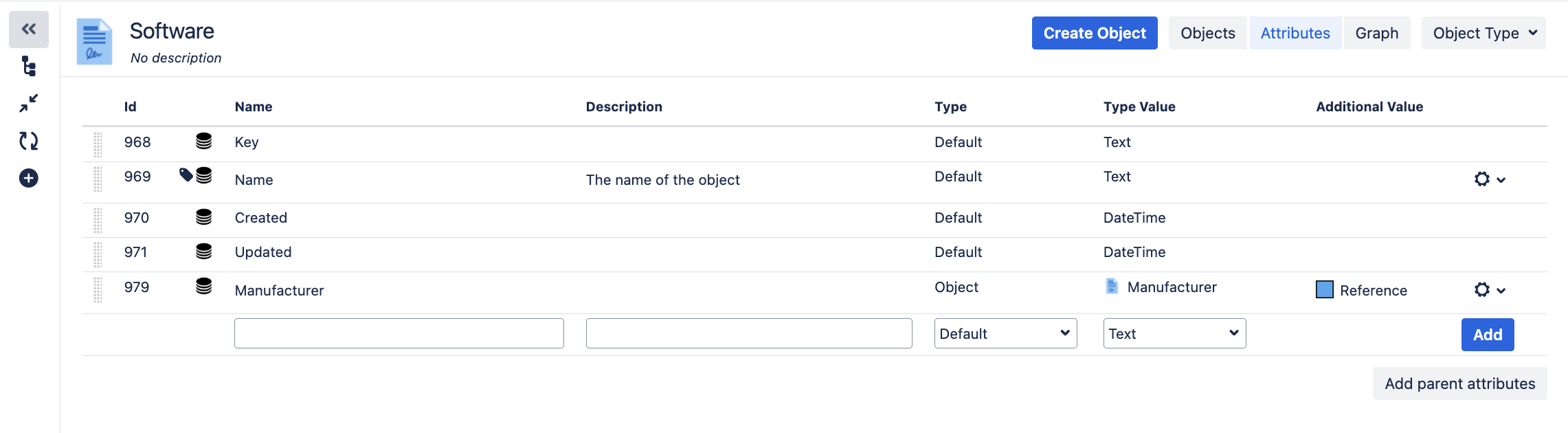
Task: Click the plus icon to add object type
Action: point(27,178)
